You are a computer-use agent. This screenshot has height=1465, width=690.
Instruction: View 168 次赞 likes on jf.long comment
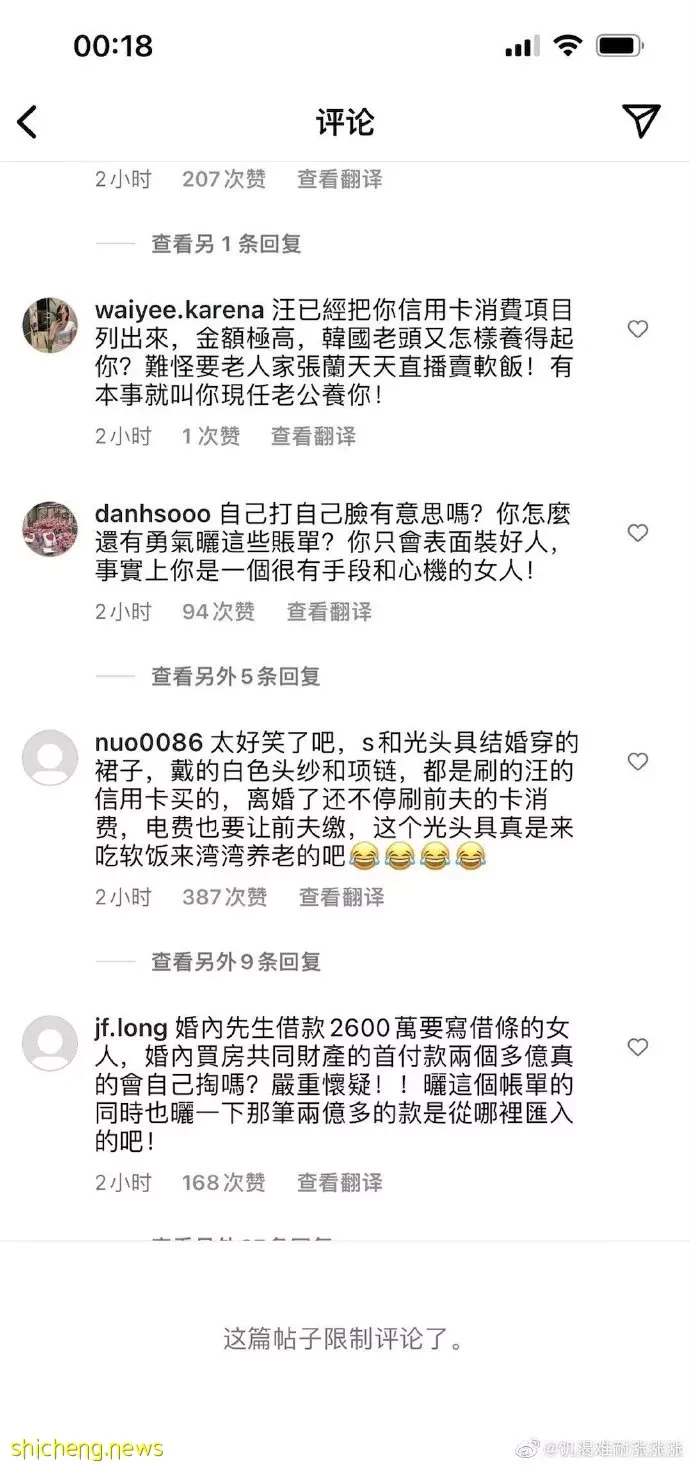point(224,1183)
